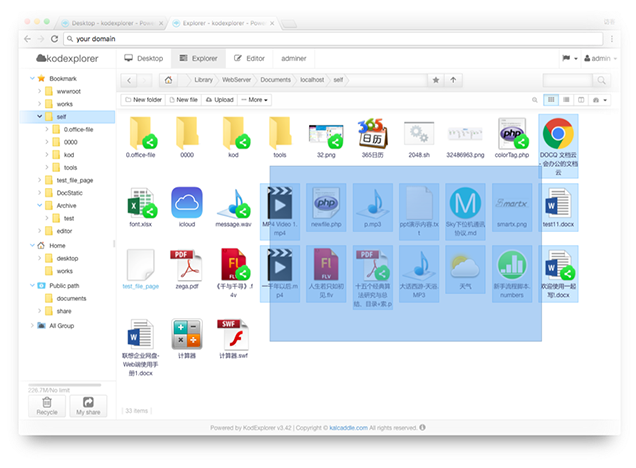Open the DOCQ Chrome-style icon
This screenshot has height=468, width=636.
click(558, 134)
